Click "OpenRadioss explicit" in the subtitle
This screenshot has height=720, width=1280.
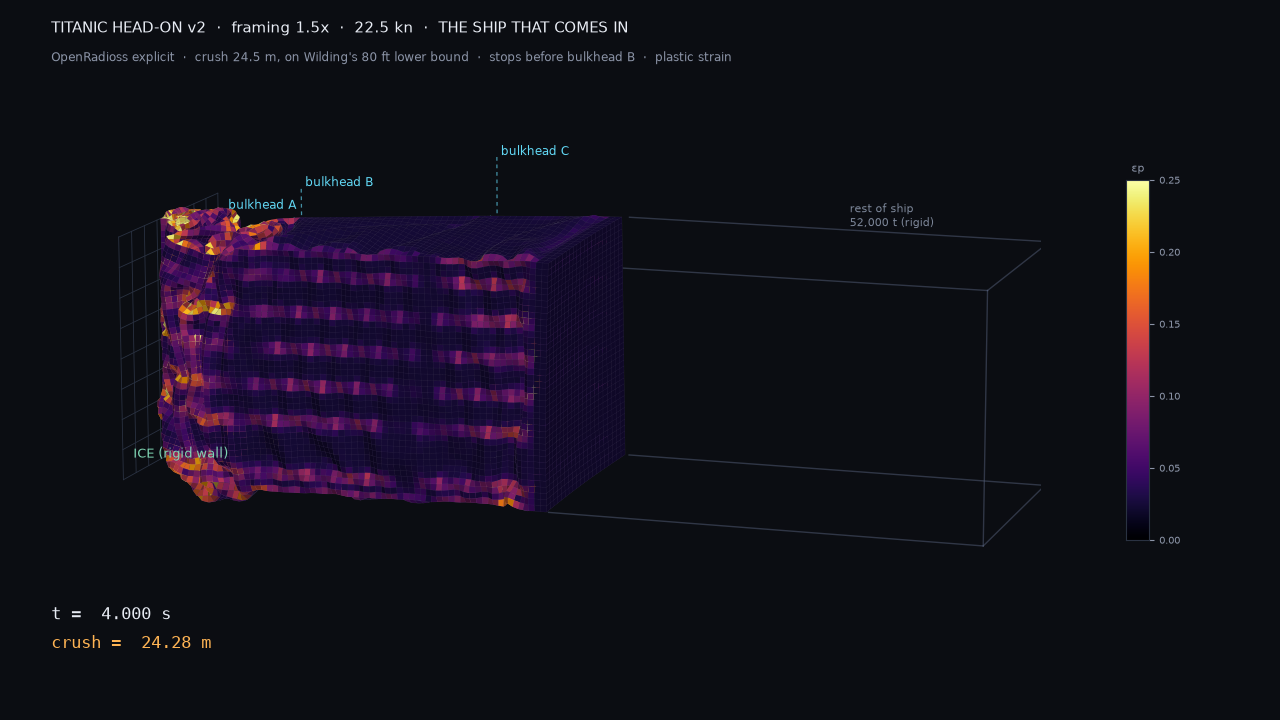[x=113, y=57]
